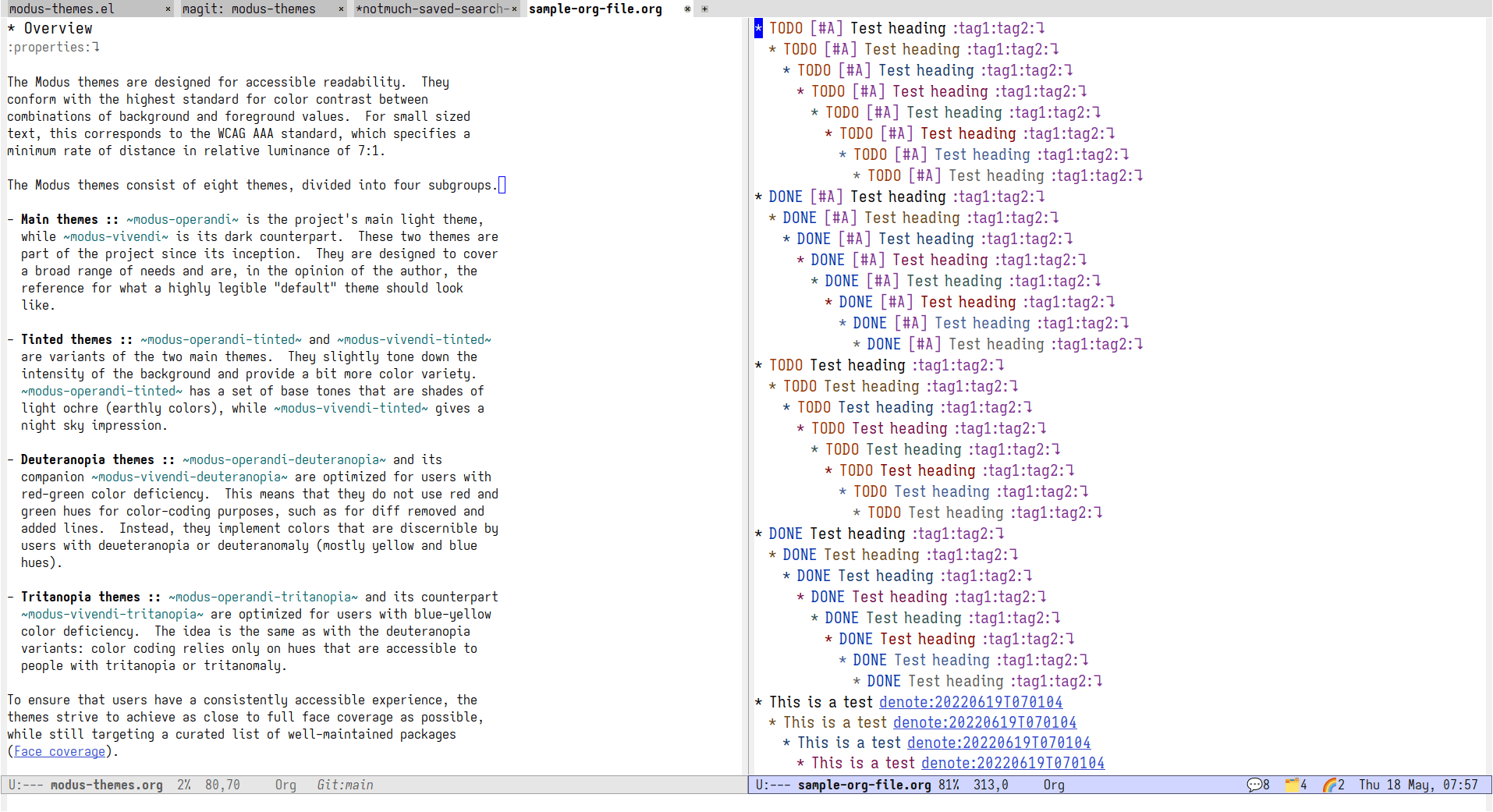Screen dimensions: 1493x812
Task: Toggle the top-level This is a test heading star
Action: click(758, 702)
